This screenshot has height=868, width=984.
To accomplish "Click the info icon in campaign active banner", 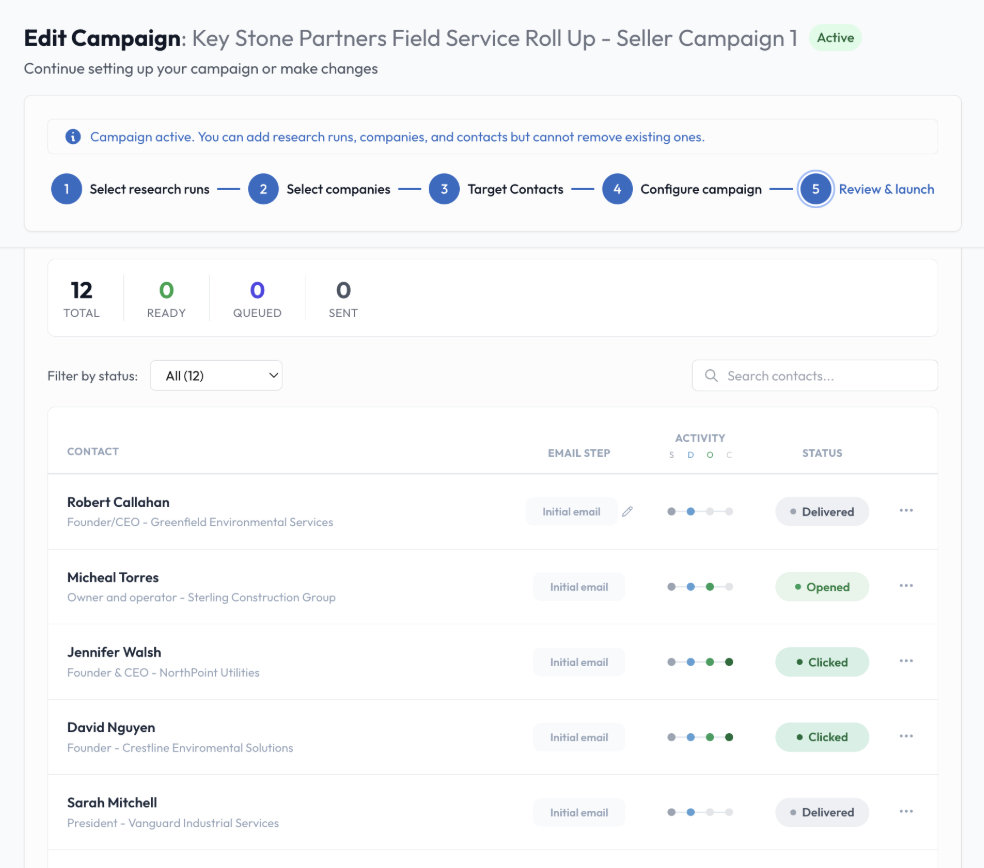I will point(73,136).
